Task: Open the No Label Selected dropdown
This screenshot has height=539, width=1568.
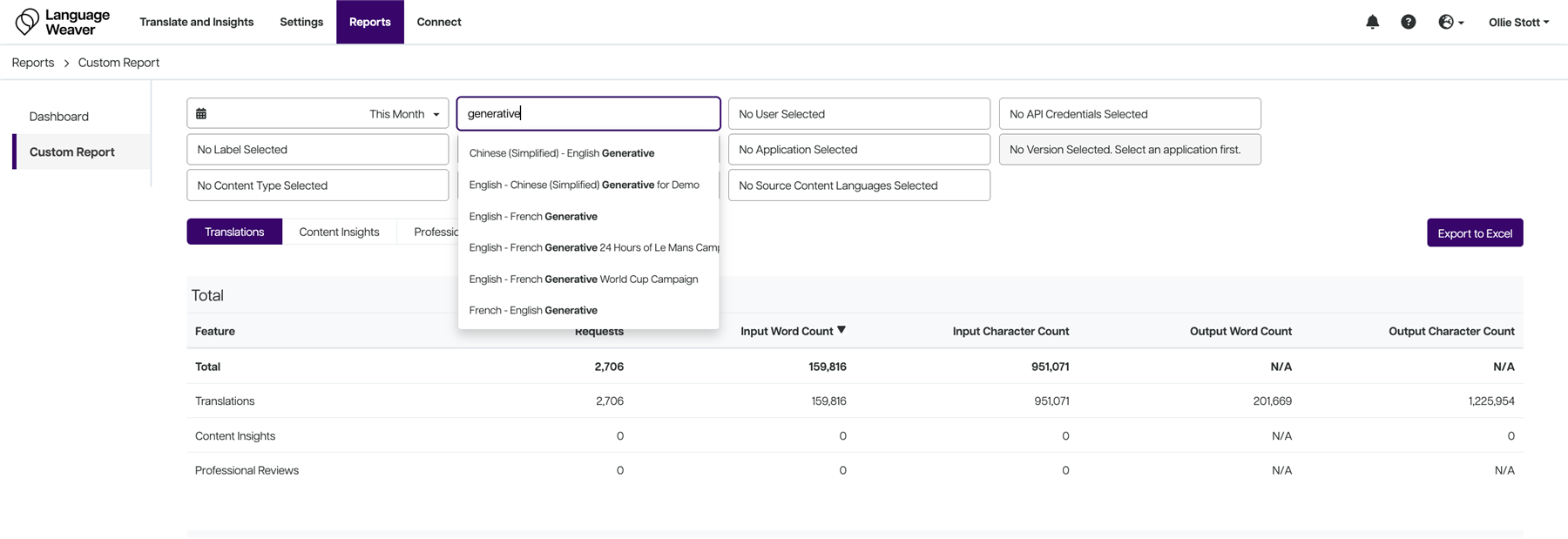Action: 317,150
